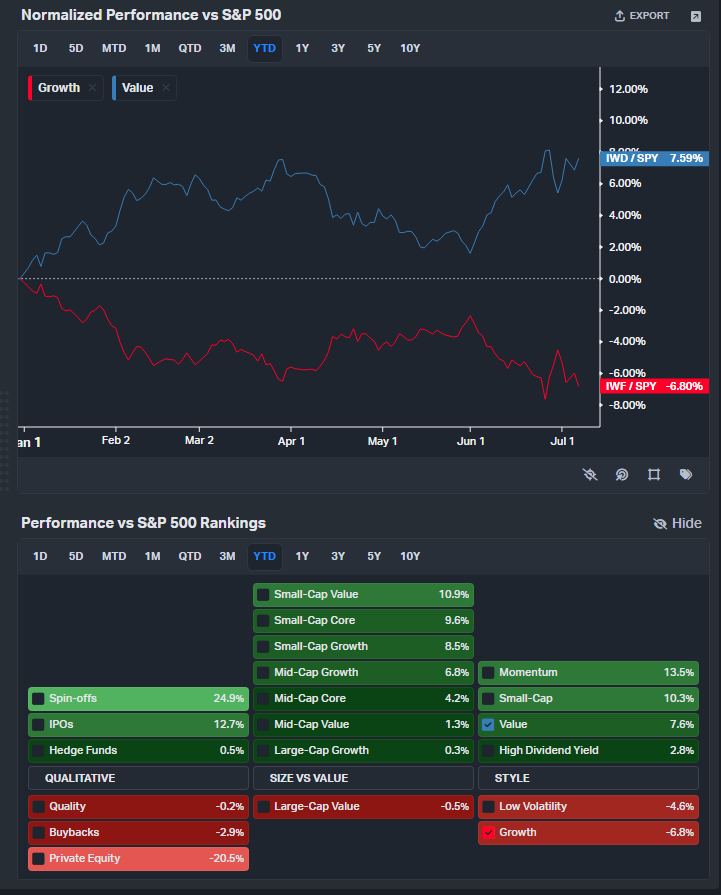Click the IWD / SPY value label
This screenshot has height=895, width=721.
click(654, 158)
